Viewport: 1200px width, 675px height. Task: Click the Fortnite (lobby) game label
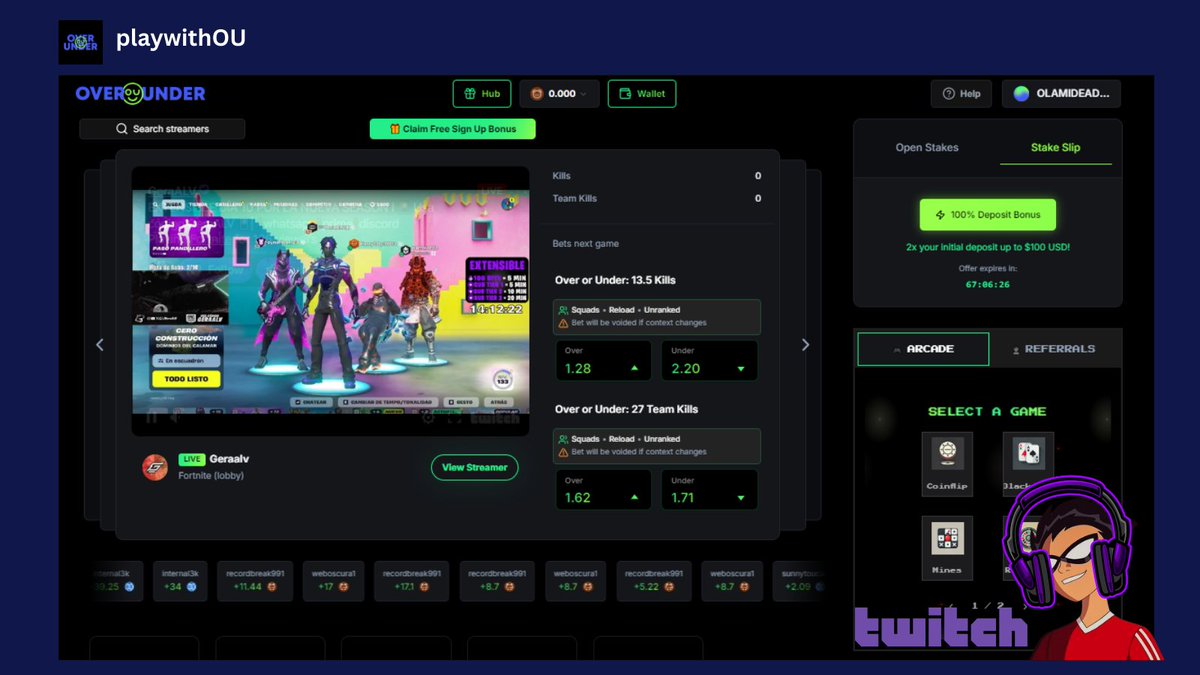coord(211,476)
